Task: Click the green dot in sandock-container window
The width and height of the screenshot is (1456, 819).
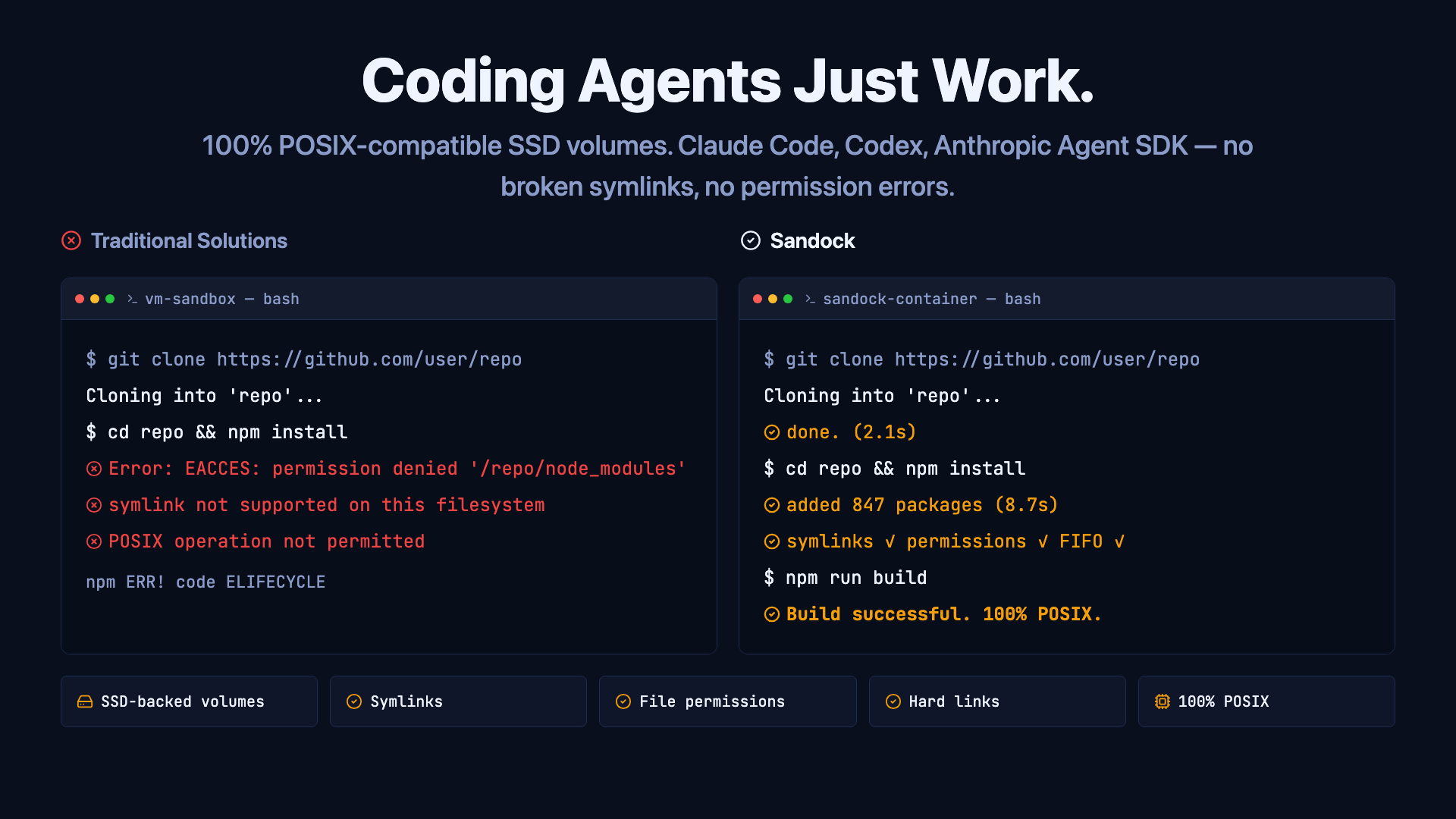Action: [788, 299]
